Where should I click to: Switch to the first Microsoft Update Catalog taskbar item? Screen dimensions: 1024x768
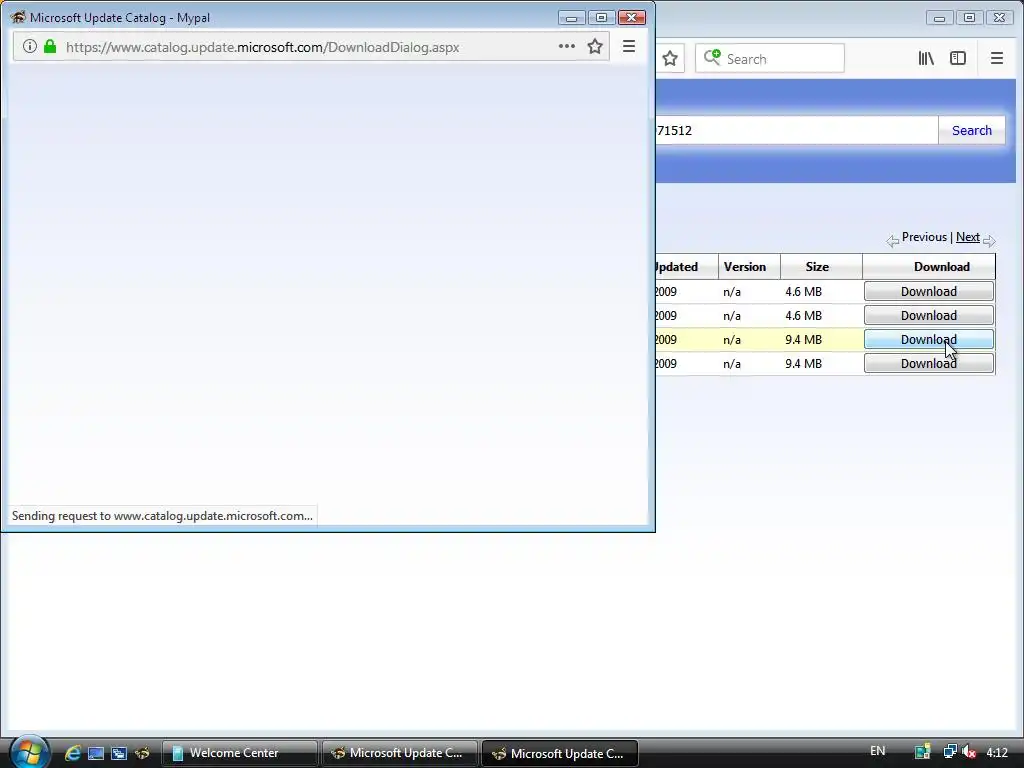(x=400, y=753)
